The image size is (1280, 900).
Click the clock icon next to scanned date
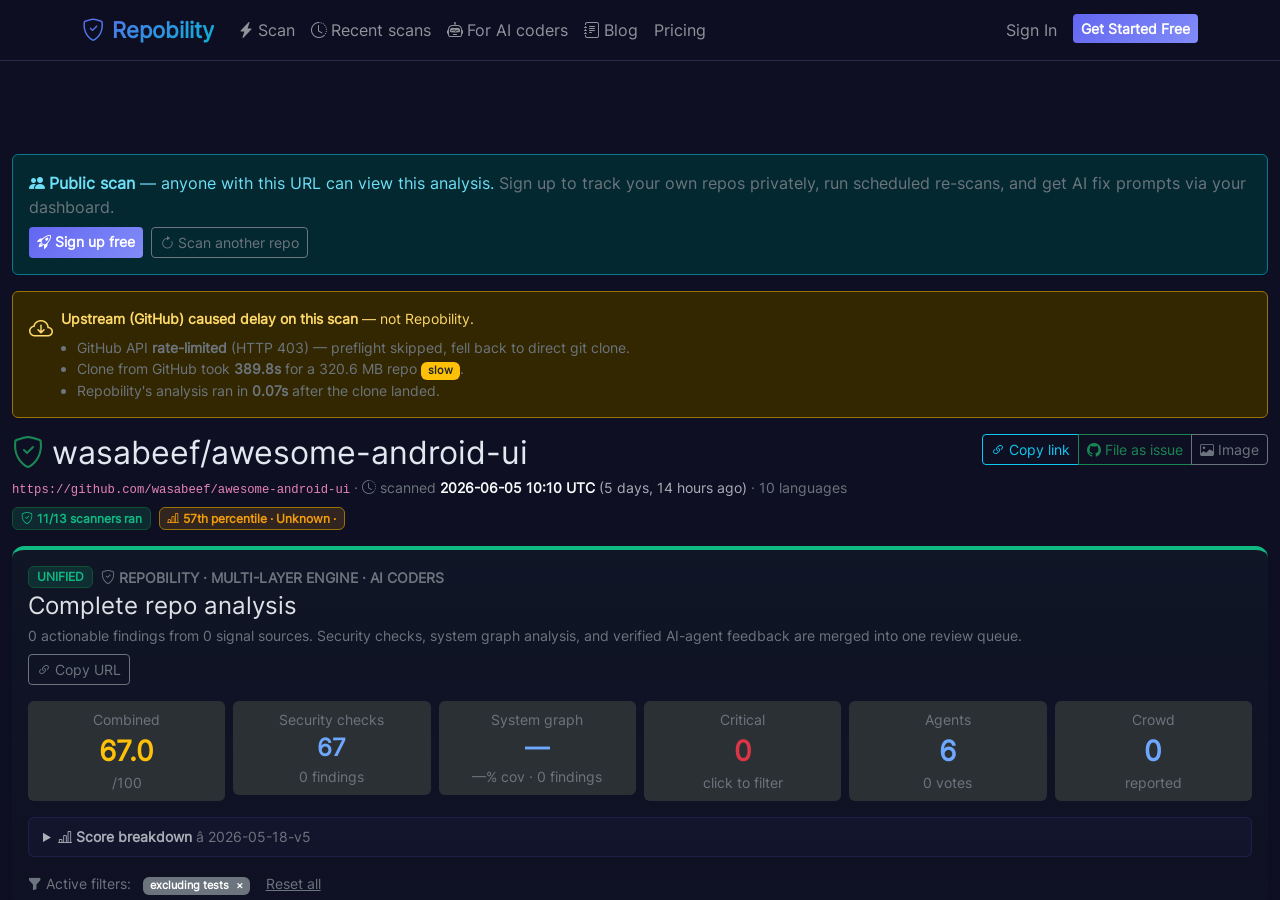[x=369, y=488]
